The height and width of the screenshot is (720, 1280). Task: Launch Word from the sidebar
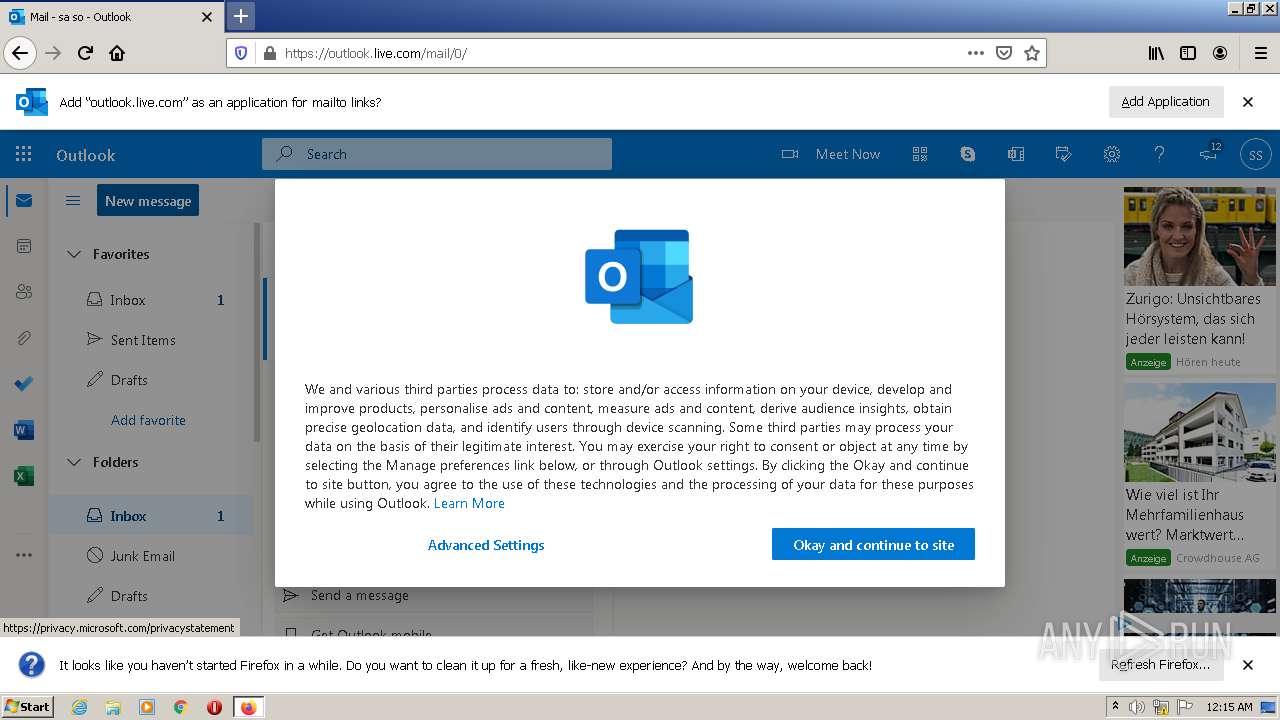tap(24, 430)
